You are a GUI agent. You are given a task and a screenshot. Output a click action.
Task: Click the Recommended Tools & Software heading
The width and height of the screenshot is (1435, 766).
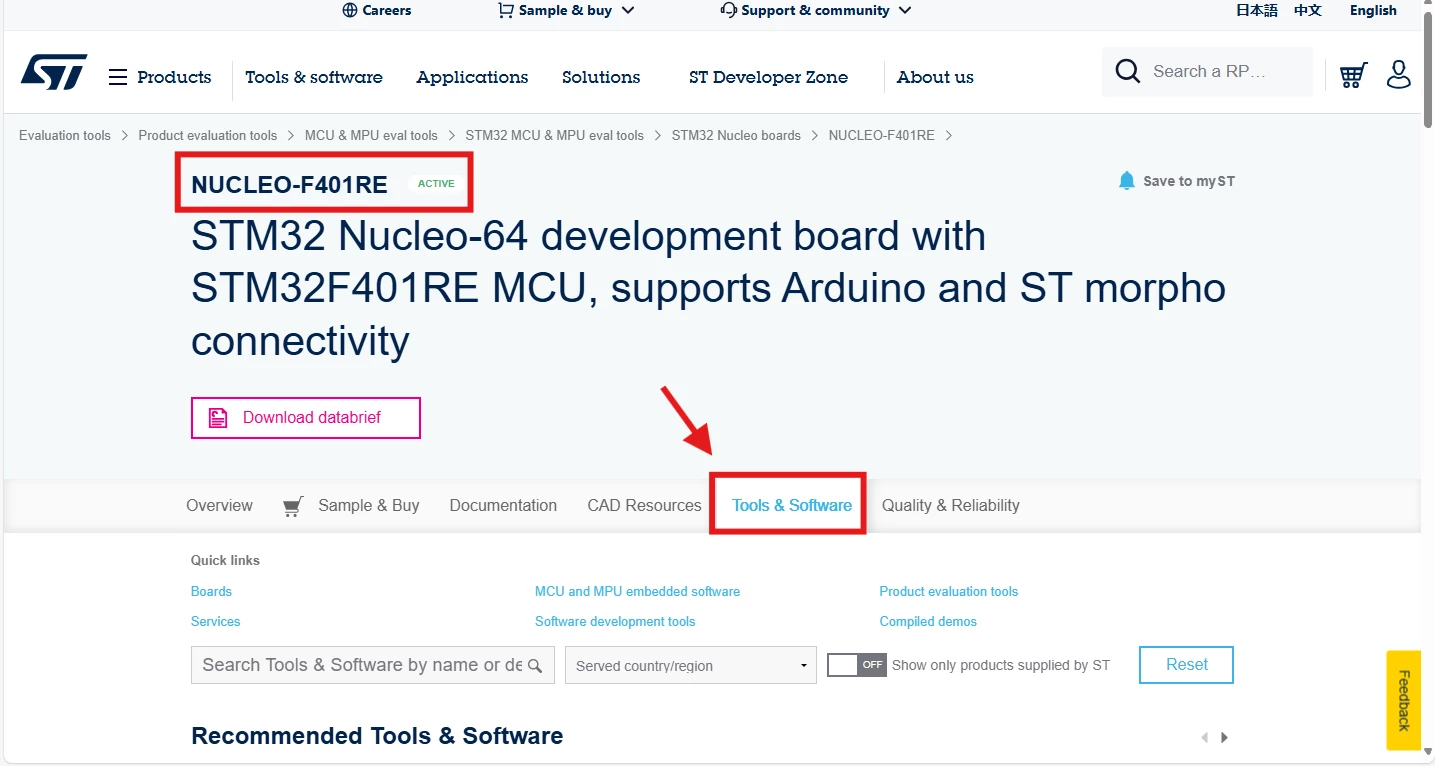(377, 736)
